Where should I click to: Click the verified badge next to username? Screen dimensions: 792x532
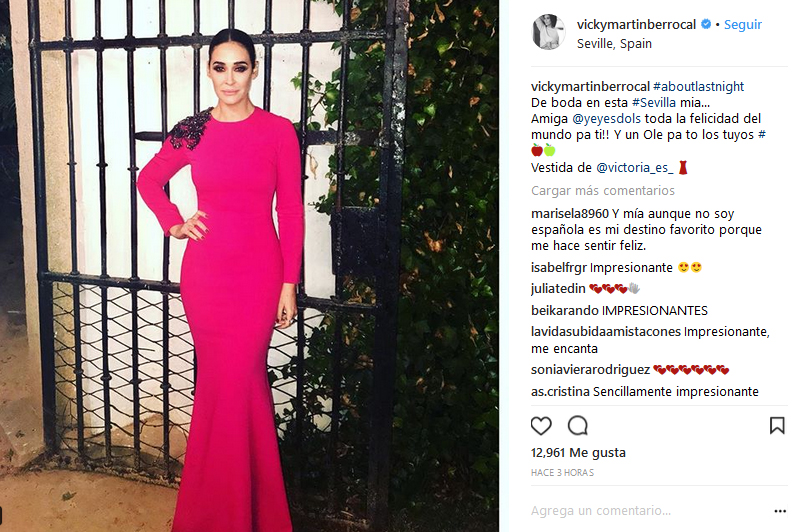pyautogui.click(x=706, y=24)
